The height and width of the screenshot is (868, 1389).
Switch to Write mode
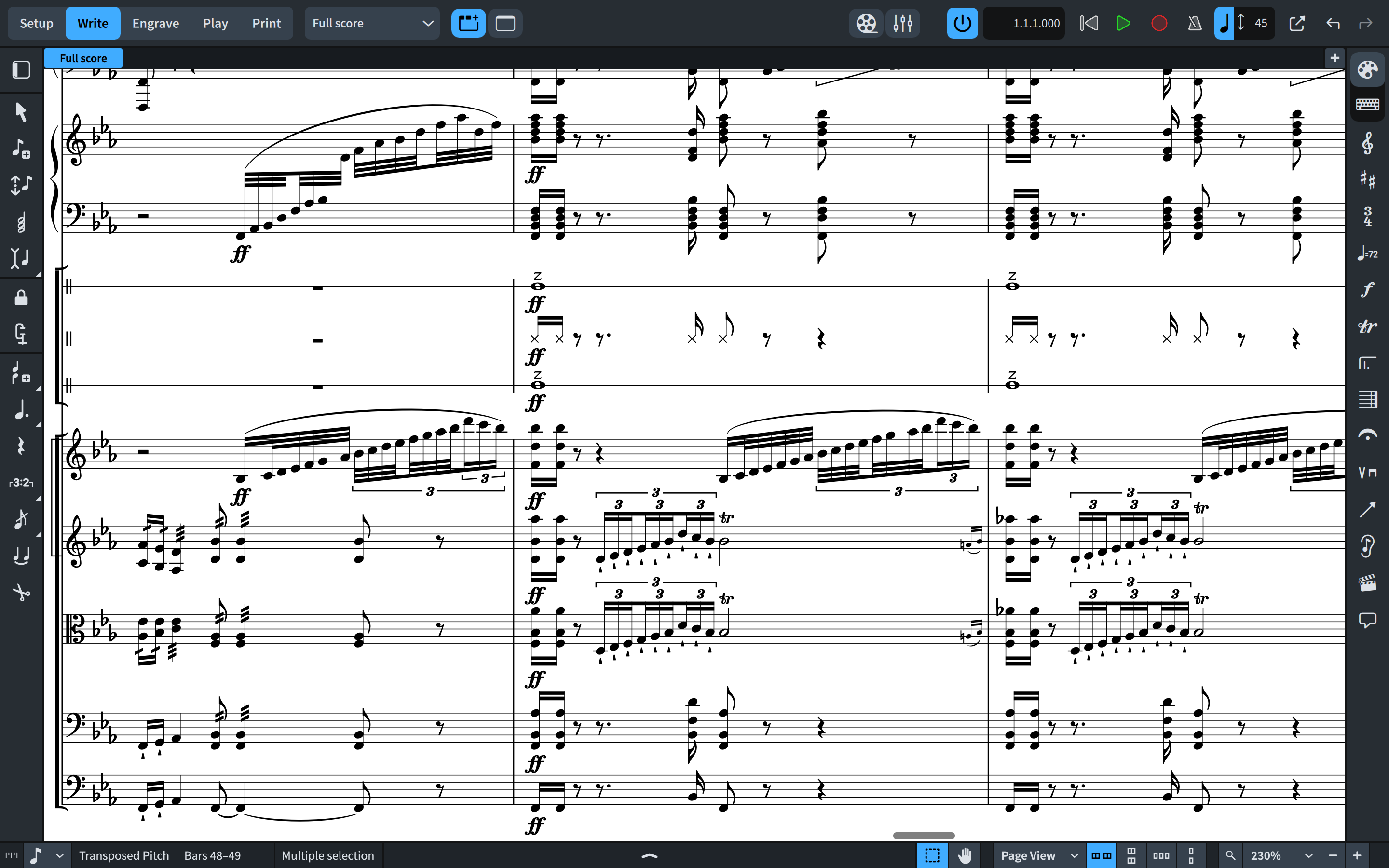click(93, 24)
